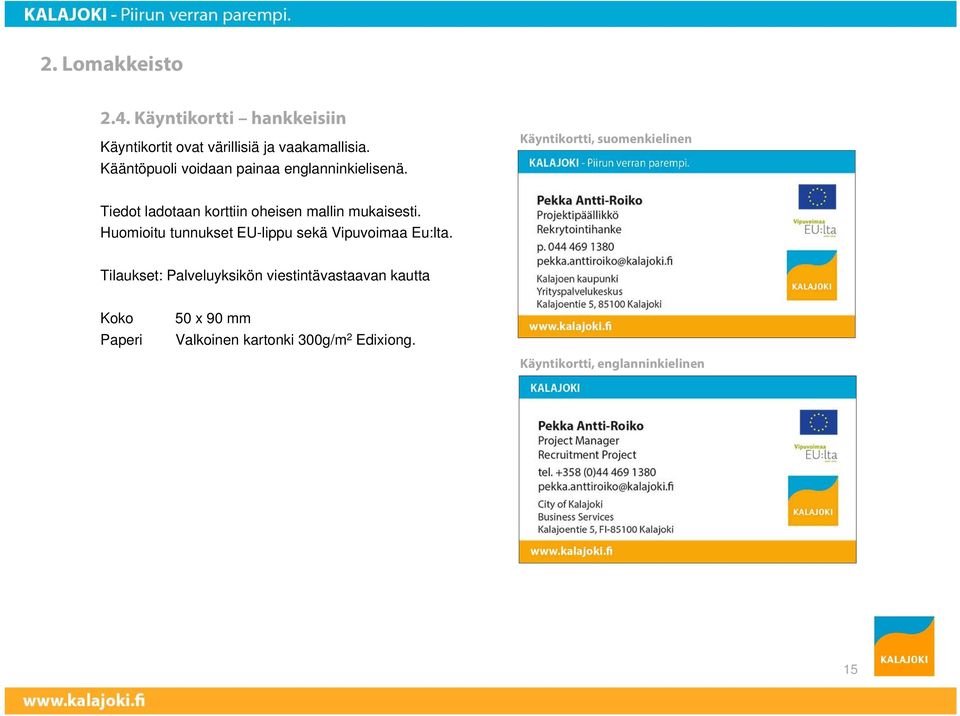Click 'Business Services' on the English card
Viewport: 960px width, 716px height.
pos(576,517)
